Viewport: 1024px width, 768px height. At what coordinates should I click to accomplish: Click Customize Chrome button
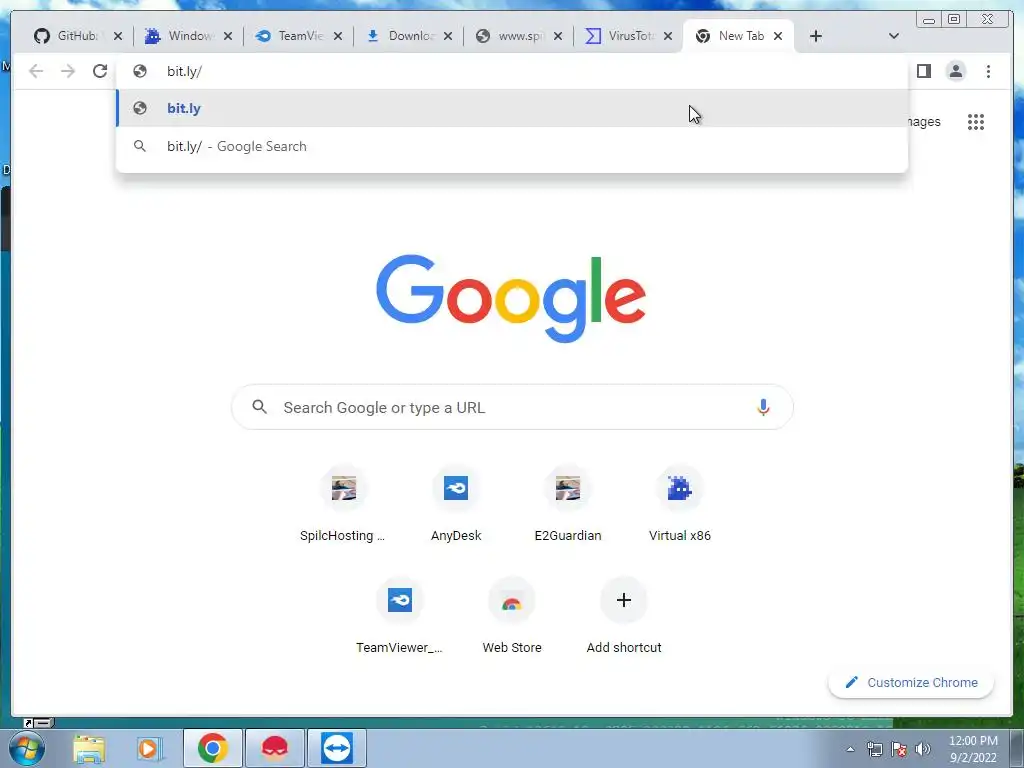click(911, 682)
